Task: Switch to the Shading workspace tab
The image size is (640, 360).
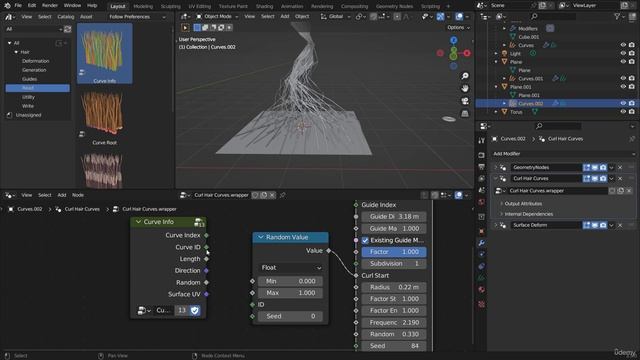Action: [264, 6]
